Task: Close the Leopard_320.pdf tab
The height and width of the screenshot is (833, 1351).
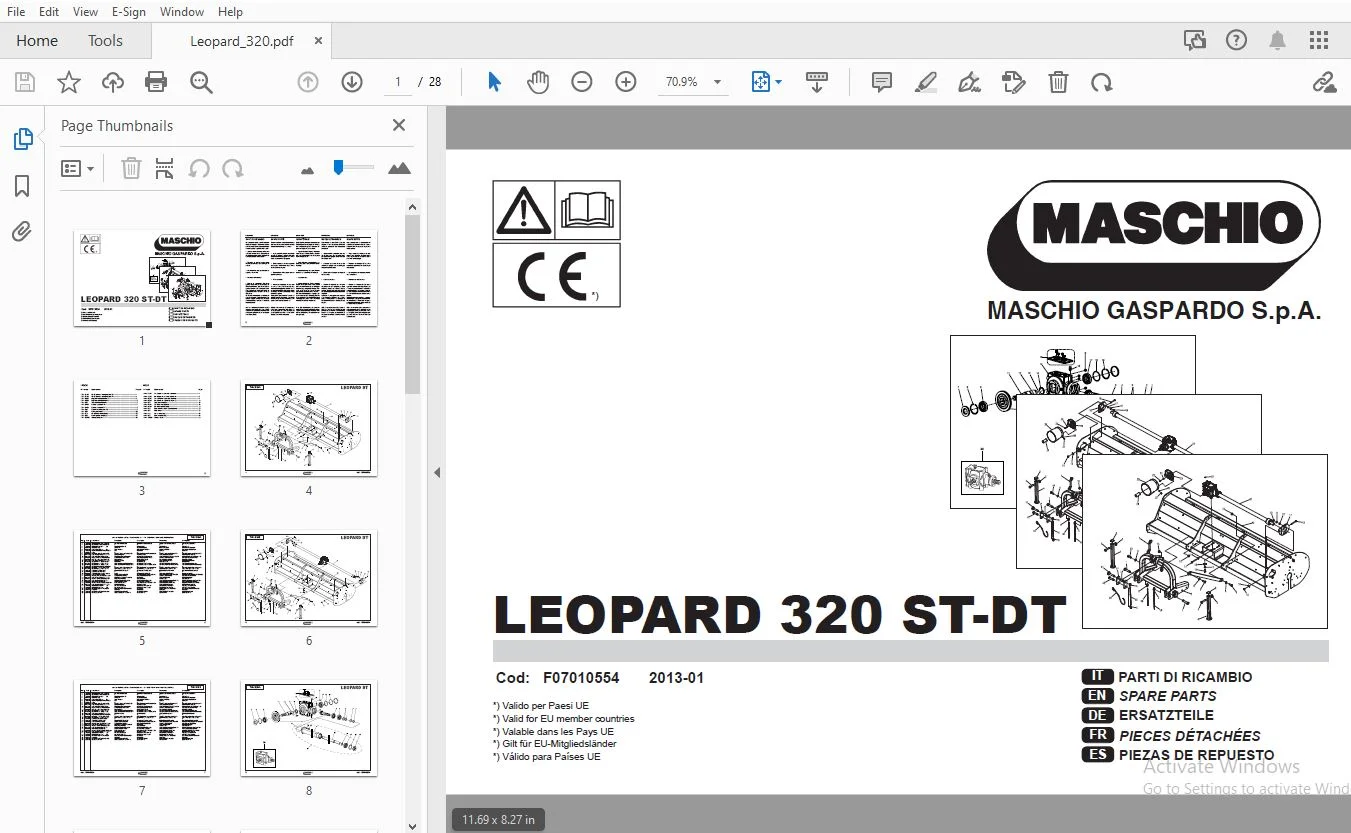Action: pyautogui.click(x=318, y=41)
